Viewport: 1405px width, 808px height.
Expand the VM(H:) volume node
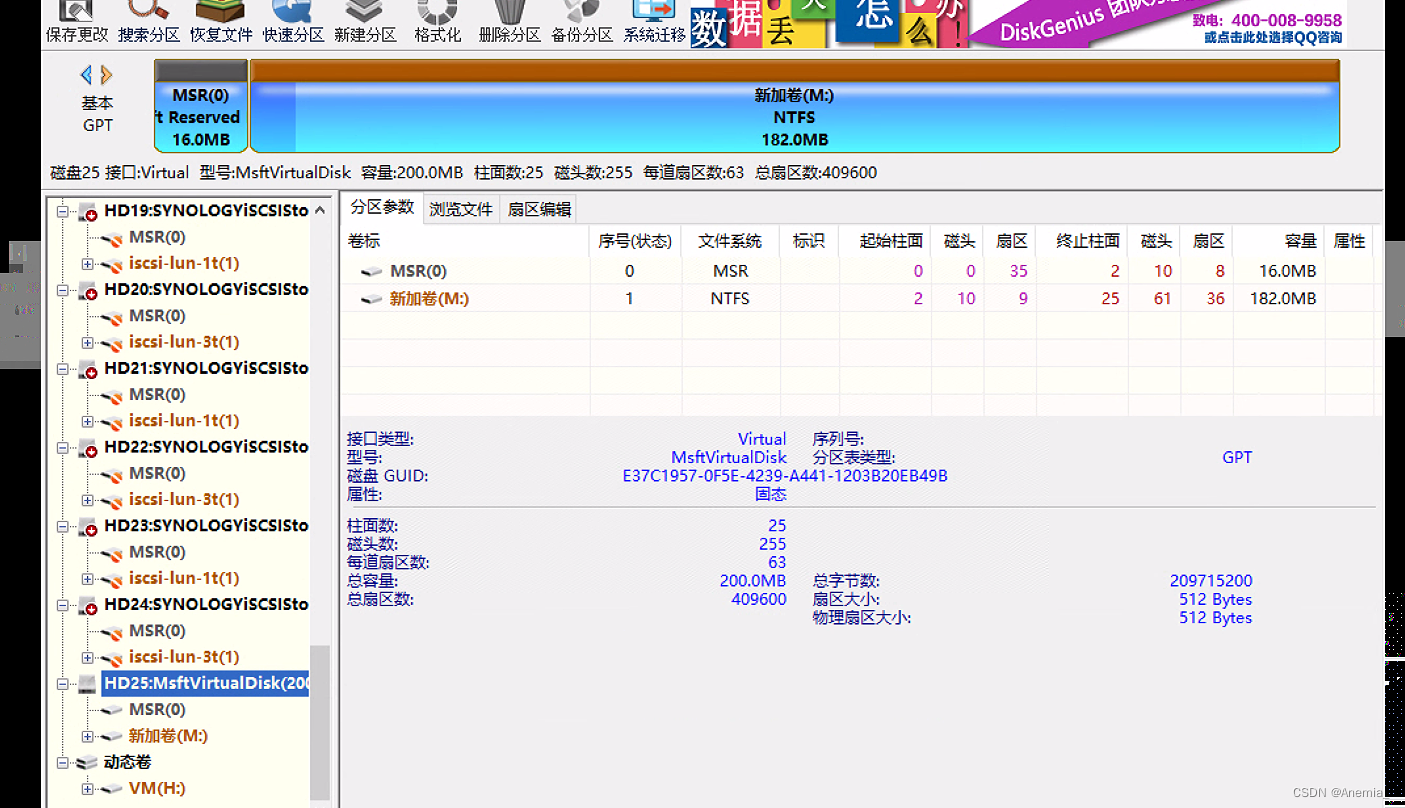[88, 789]
